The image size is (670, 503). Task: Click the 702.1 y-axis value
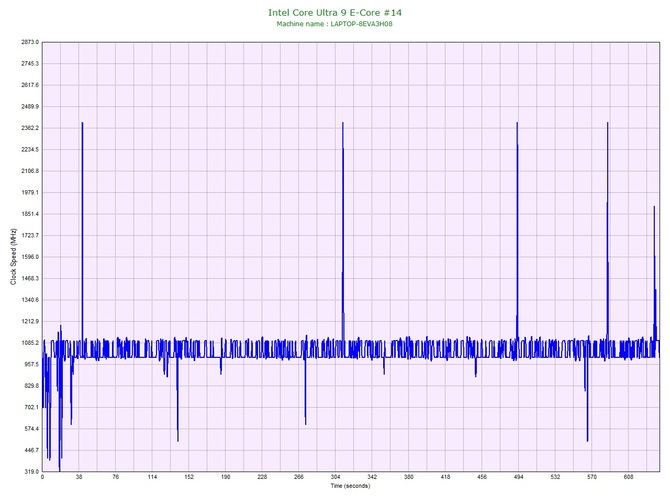pos(31,407)
